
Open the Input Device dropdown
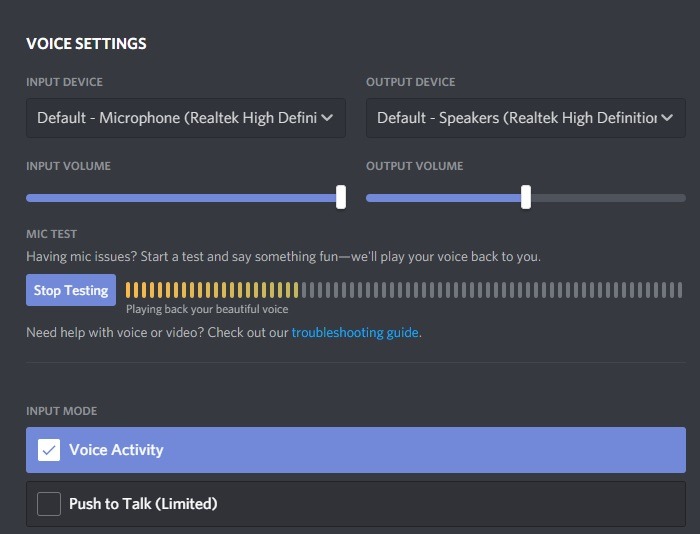pyautogui.click(x=186, y=118)
